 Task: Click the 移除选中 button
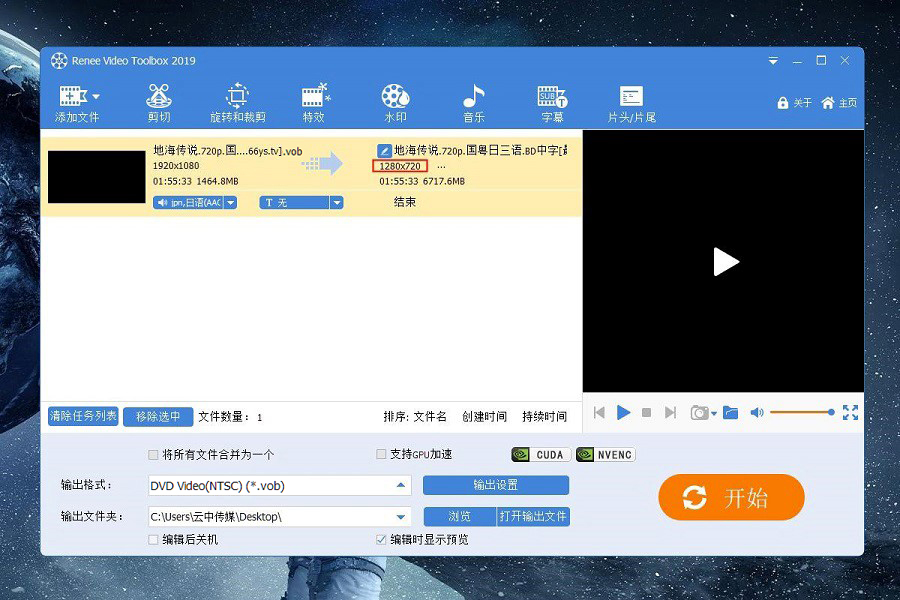point(158,417)
